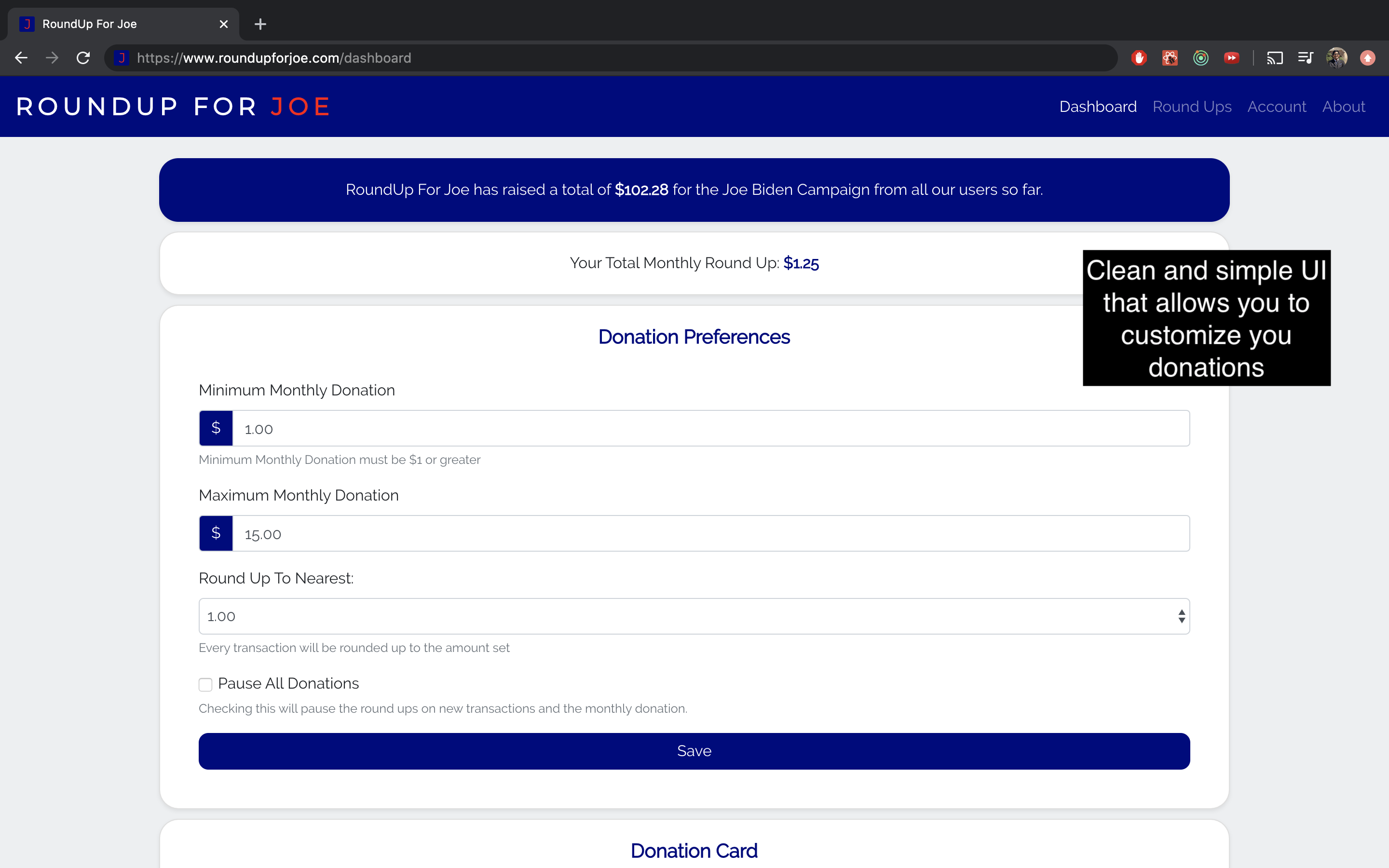
Task: Click the pink update arrow icon
Action: coord(1368,58)
